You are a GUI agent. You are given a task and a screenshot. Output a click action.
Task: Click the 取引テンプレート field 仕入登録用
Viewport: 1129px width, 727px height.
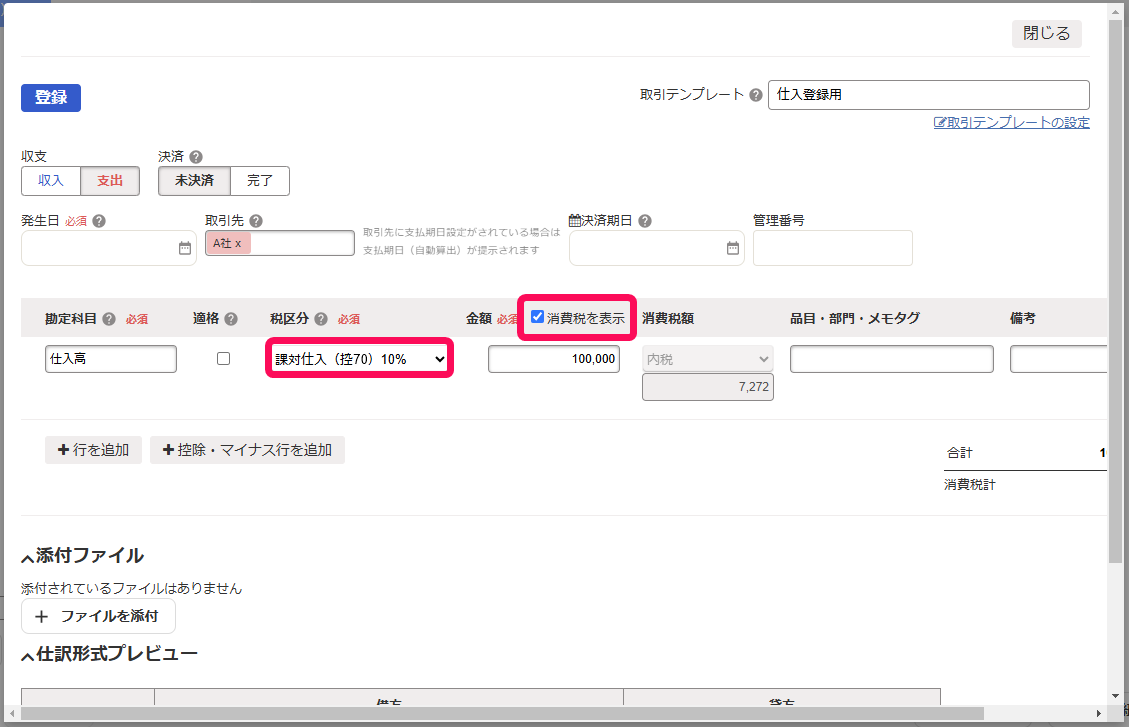pyautogui.click(x=929, y=95)
